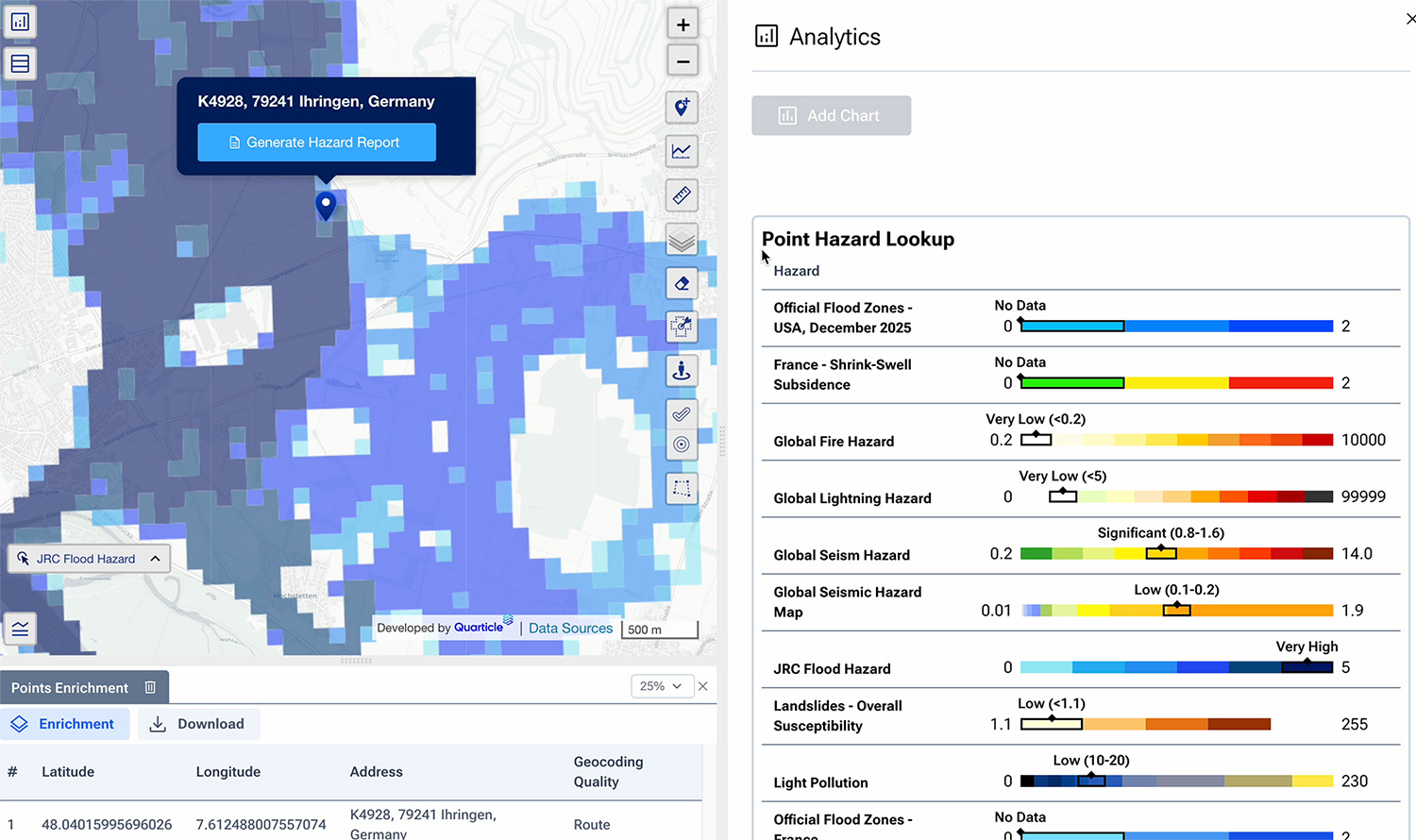Click the Point Hazard Lookup heading

(x=858, y=240)
